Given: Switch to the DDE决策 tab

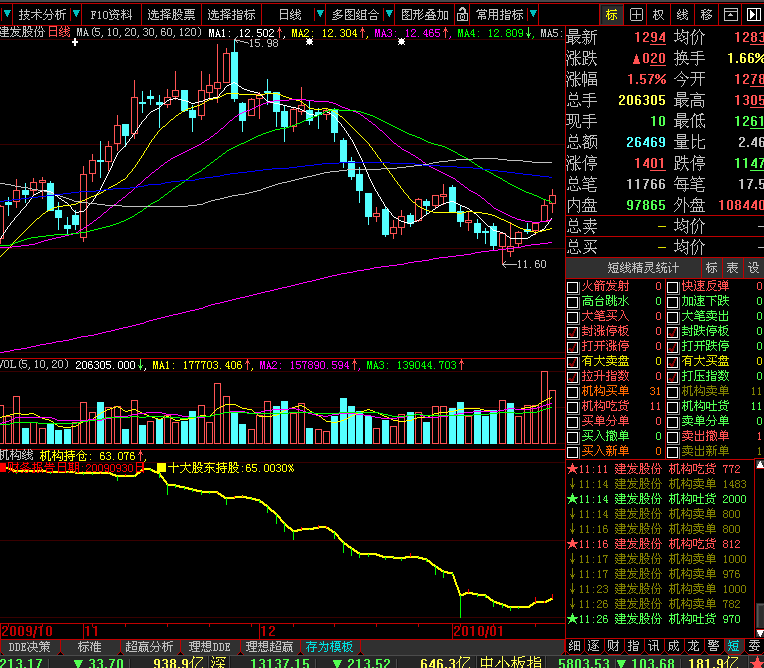Looking at the screenshot, I should 29,647.
